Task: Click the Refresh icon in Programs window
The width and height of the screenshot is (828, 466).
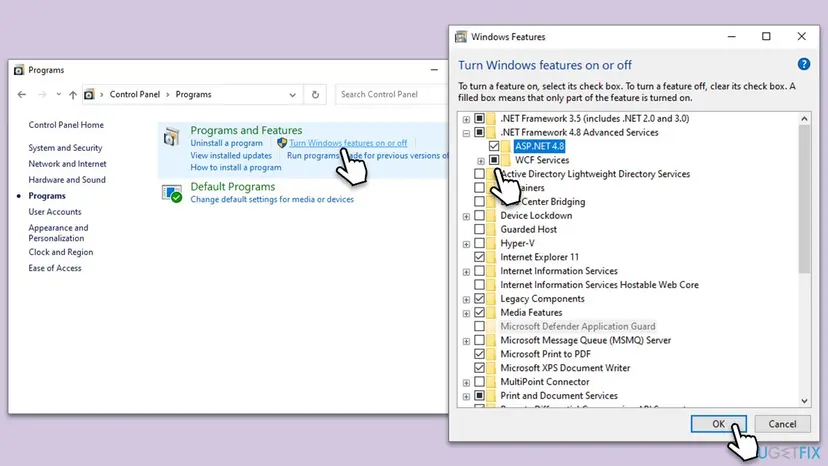Action: (x=315, y=95)
